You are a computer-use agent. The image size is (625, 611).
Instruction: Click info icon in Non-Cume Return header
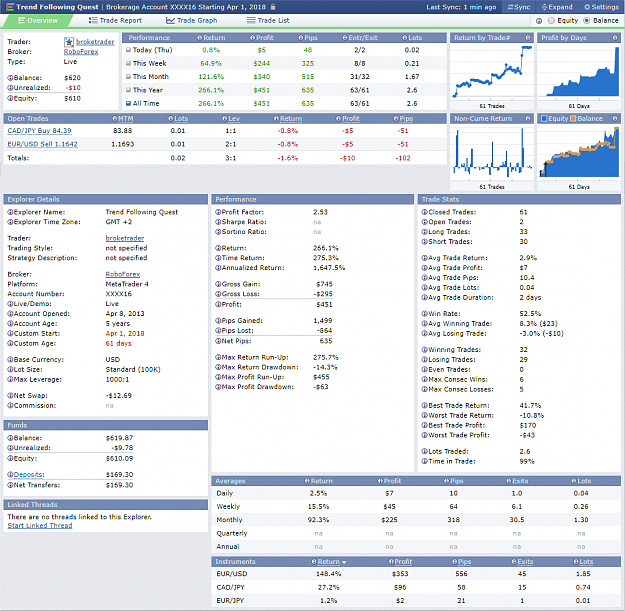click(x=528, y=118)
